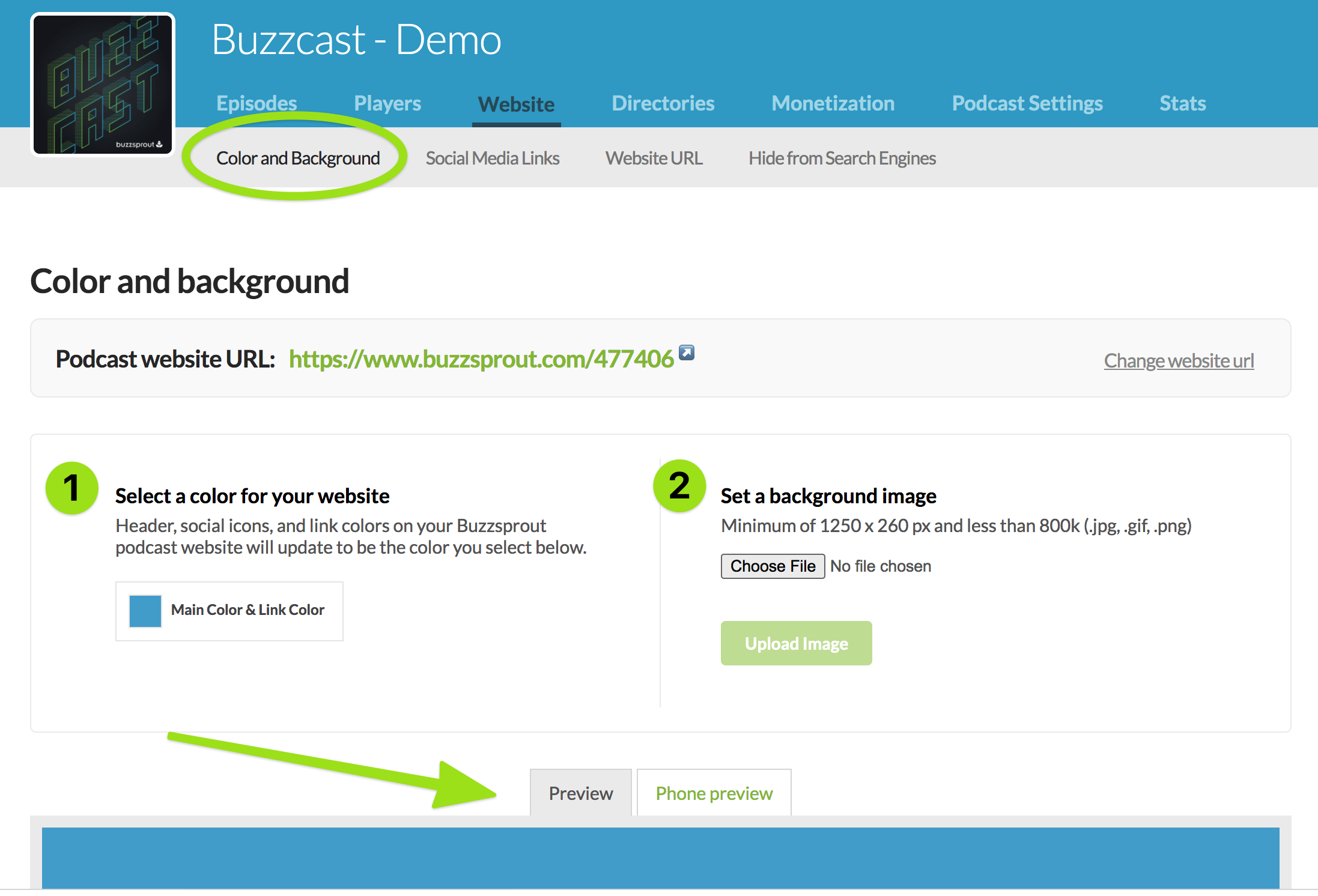Viewport: 1318px width, 896px height.
Task: Open the Players section
Action: point(387,103)
